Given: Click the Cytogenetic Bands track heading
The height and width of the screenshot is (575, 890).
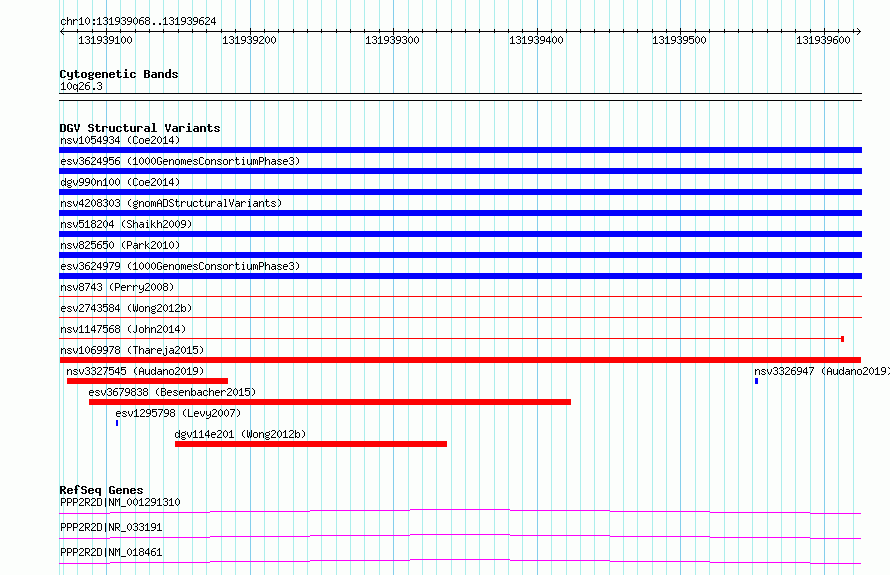Looking at the screenshot, I should tap(119, 74).
